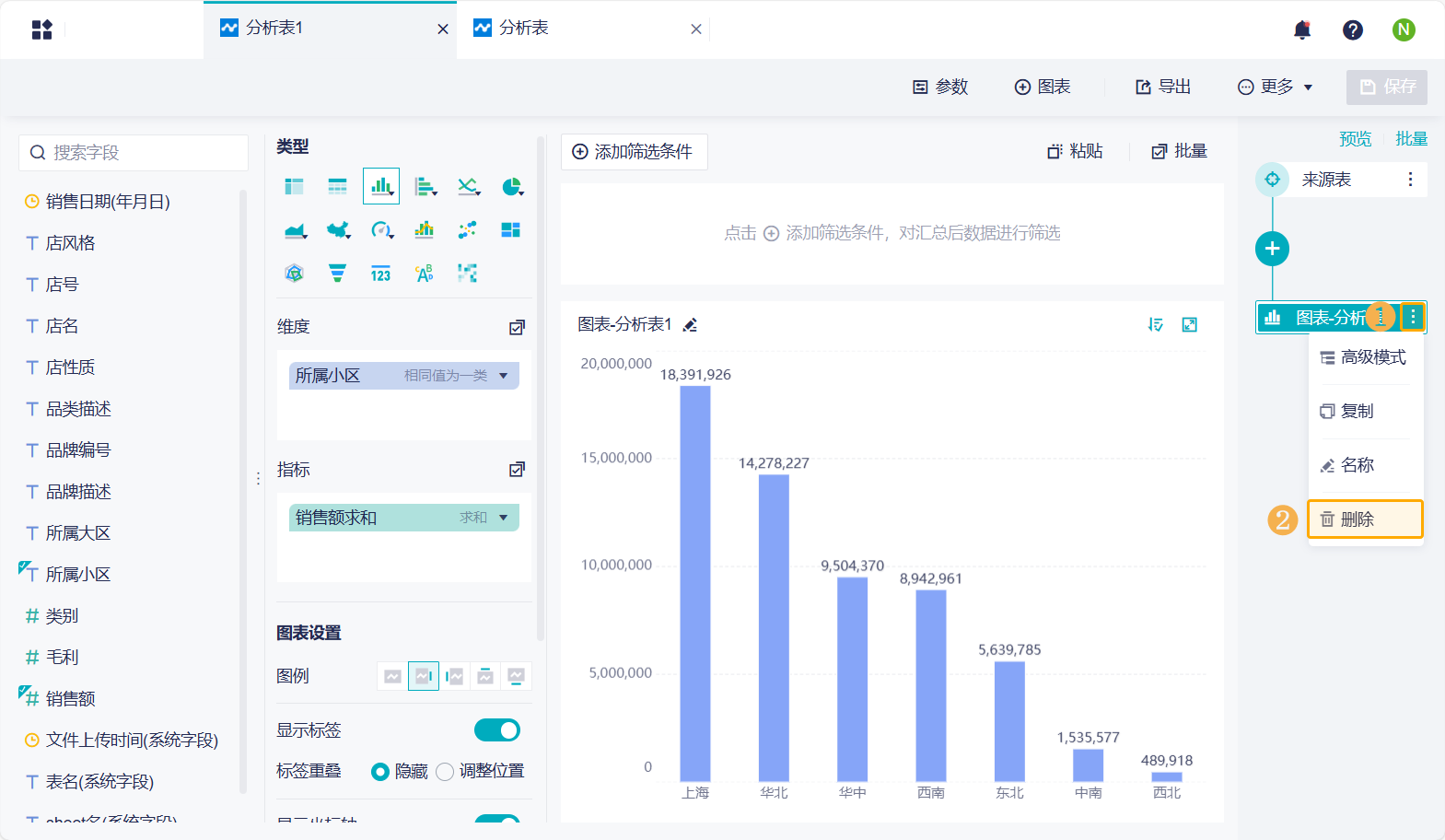Open the help question mark icon
Screen dimensions: 1445x840
pos(1353,30)
